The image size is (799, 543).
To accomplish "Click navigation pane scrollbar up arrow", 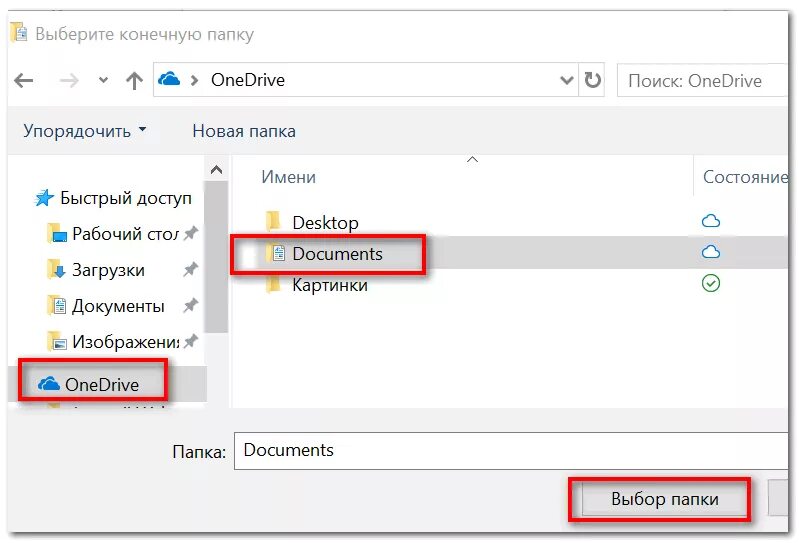I will click(x=216, y=170).
